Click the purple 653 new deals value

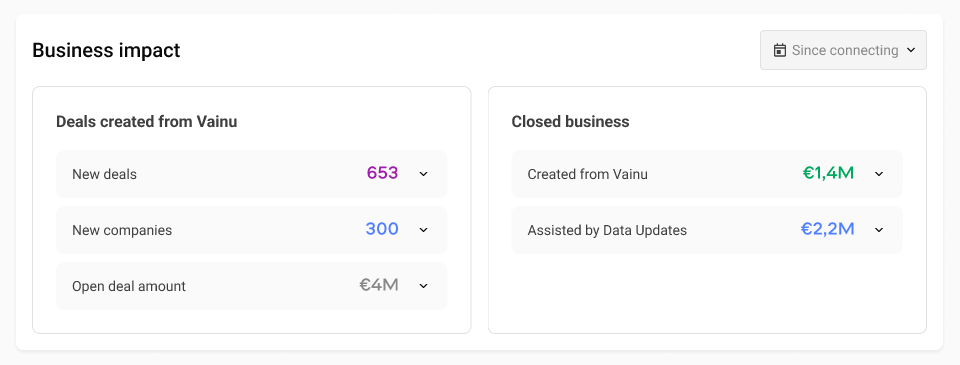pos(383,173)
